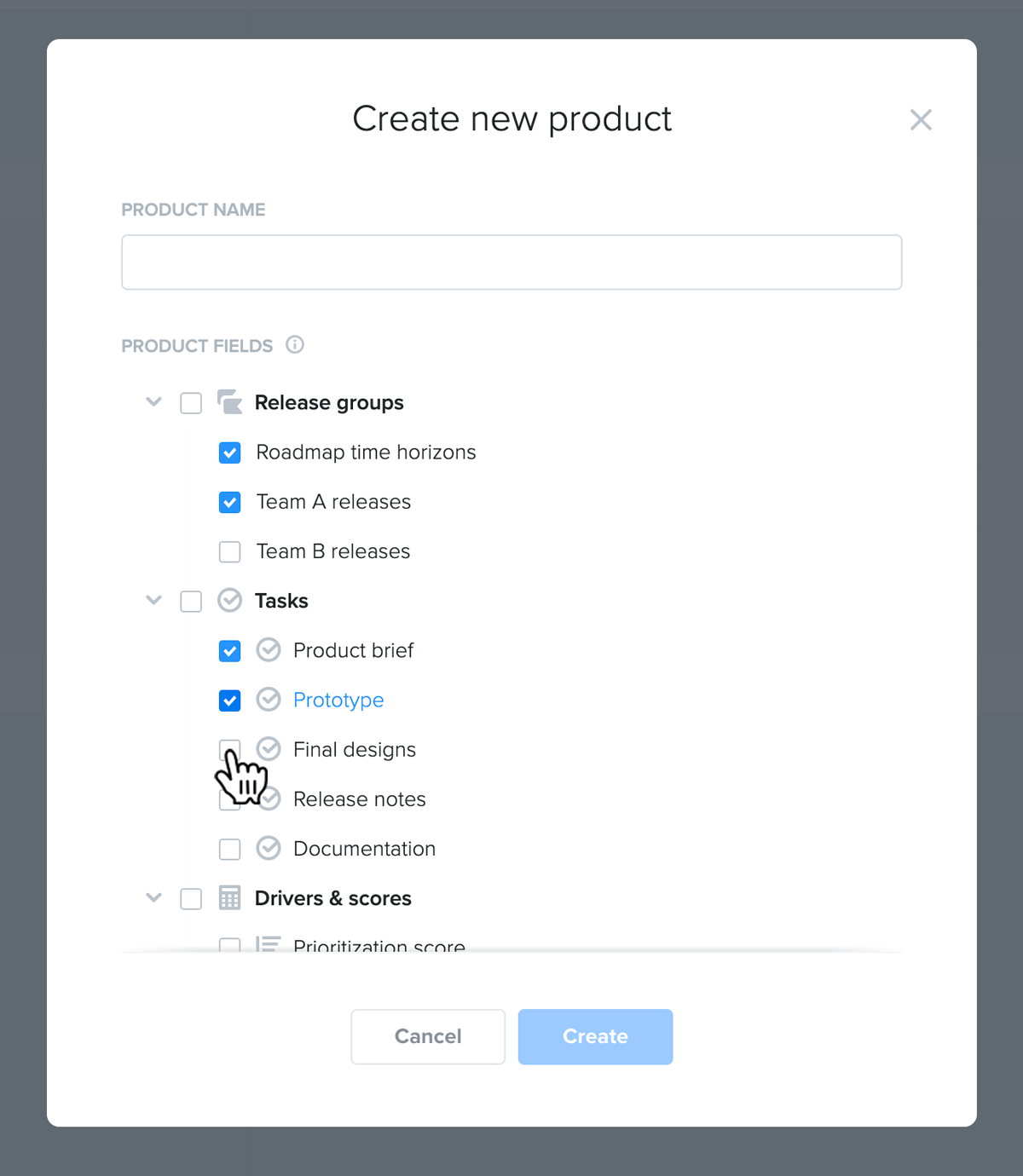
Task: Collapse the Tasks section chevron
Action: coord(153,600)
